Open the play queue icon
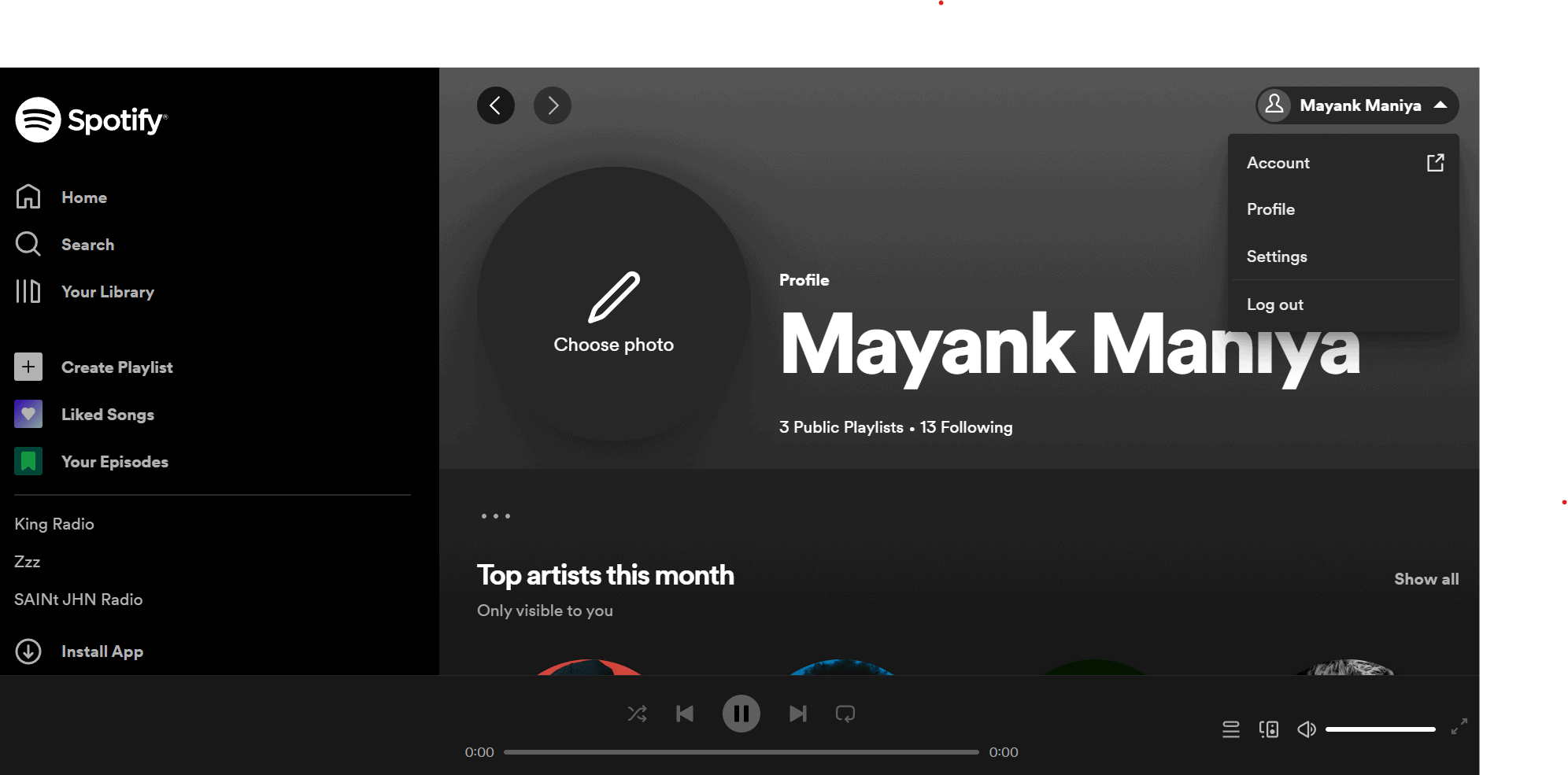Viewport: 1568px width, 775px height. 1230,729
